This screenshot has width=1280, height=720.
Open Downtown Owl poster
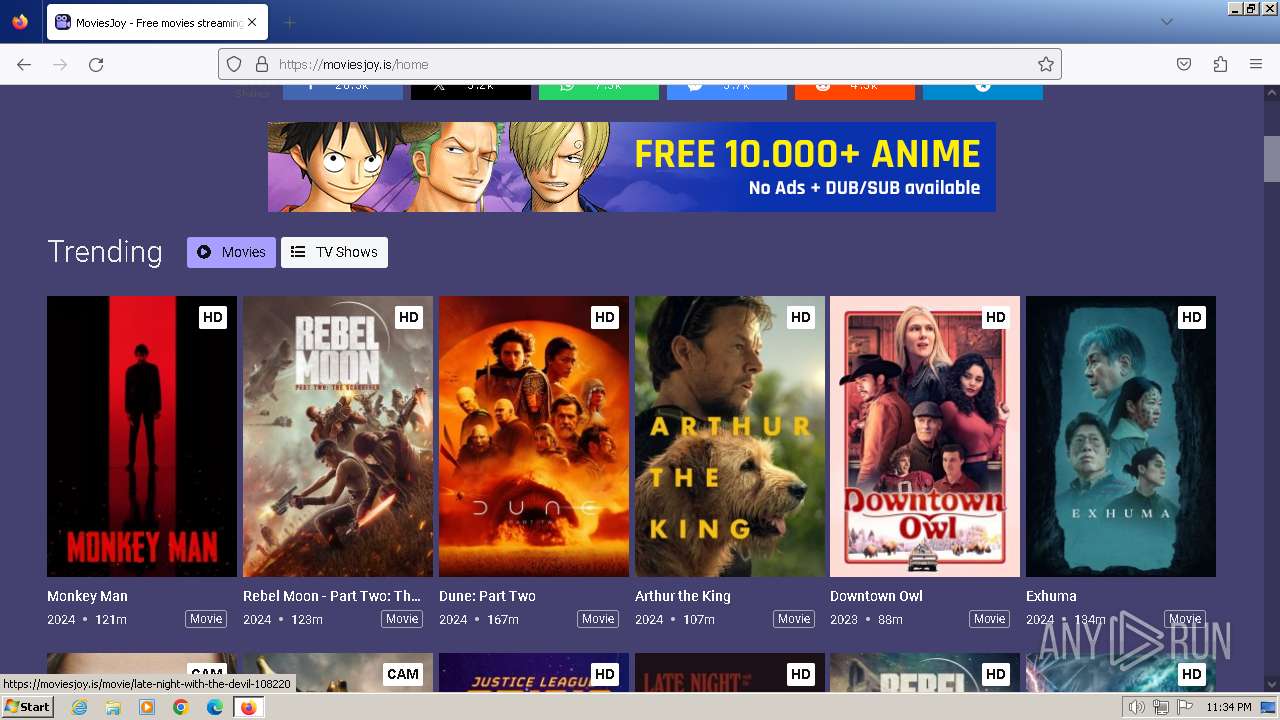tap(925, 436)
